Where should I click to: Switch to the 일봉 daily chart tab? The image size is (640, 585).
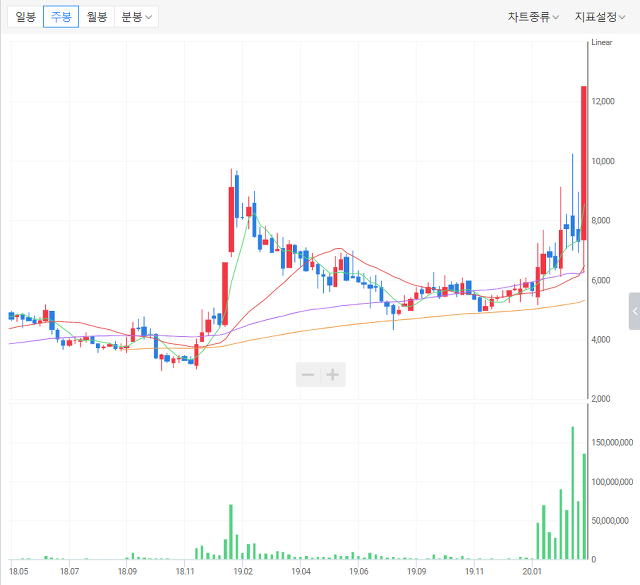point(25,17)
